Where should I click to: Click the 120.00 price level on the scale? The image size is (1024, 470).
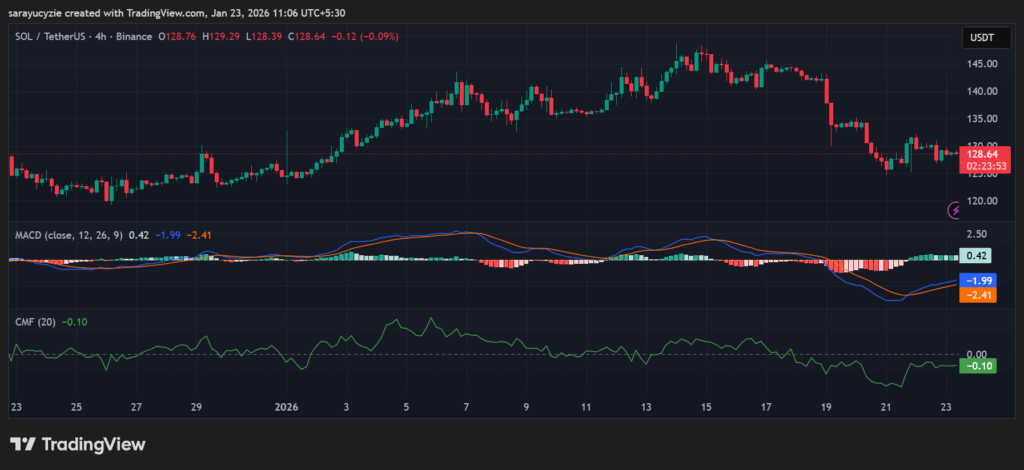pyautogui.click(x=981, y=200)
